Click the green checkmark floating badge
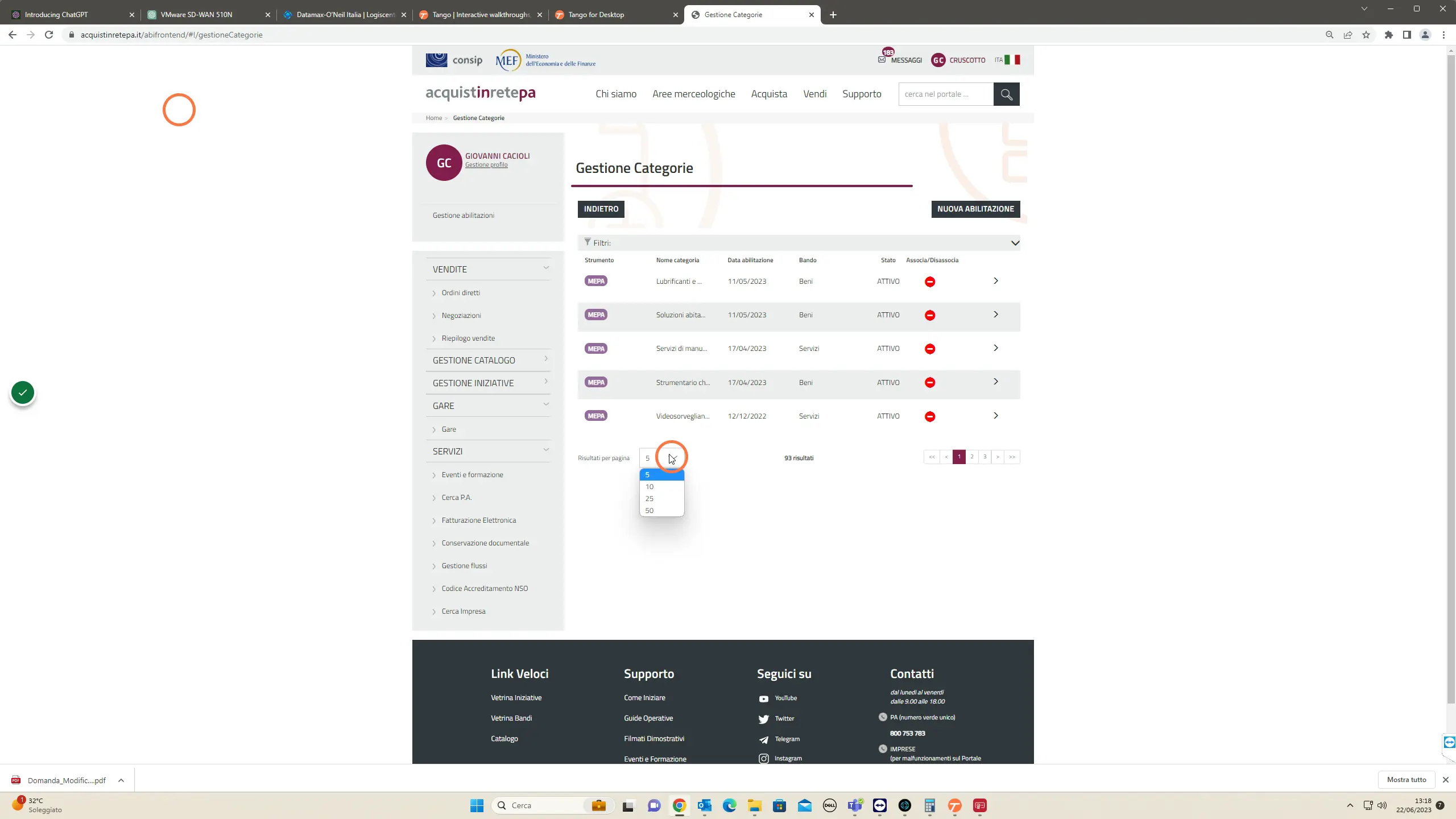The image size is (1456, 819). [23, 392]
